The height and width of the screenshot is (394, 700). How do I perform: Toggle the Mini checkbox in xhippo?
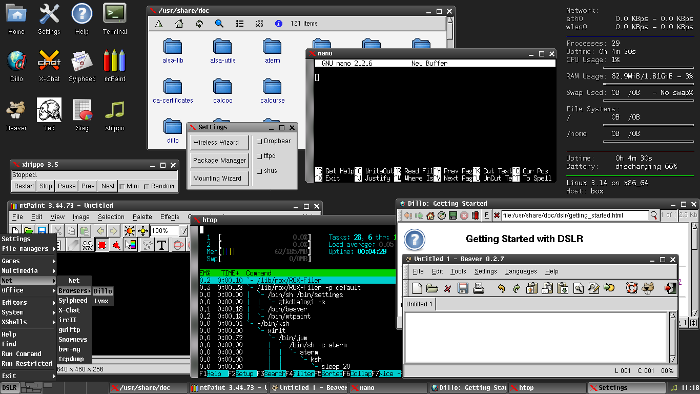point(122,187)
